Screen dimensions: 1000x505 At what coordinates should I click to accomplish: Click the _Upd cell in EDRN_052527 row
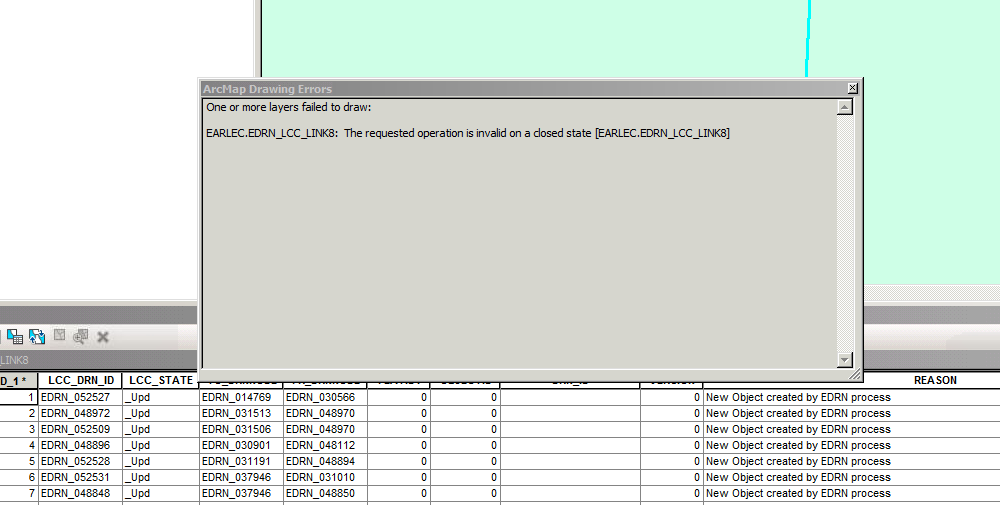pyautogui.click(x=161, y=397)
